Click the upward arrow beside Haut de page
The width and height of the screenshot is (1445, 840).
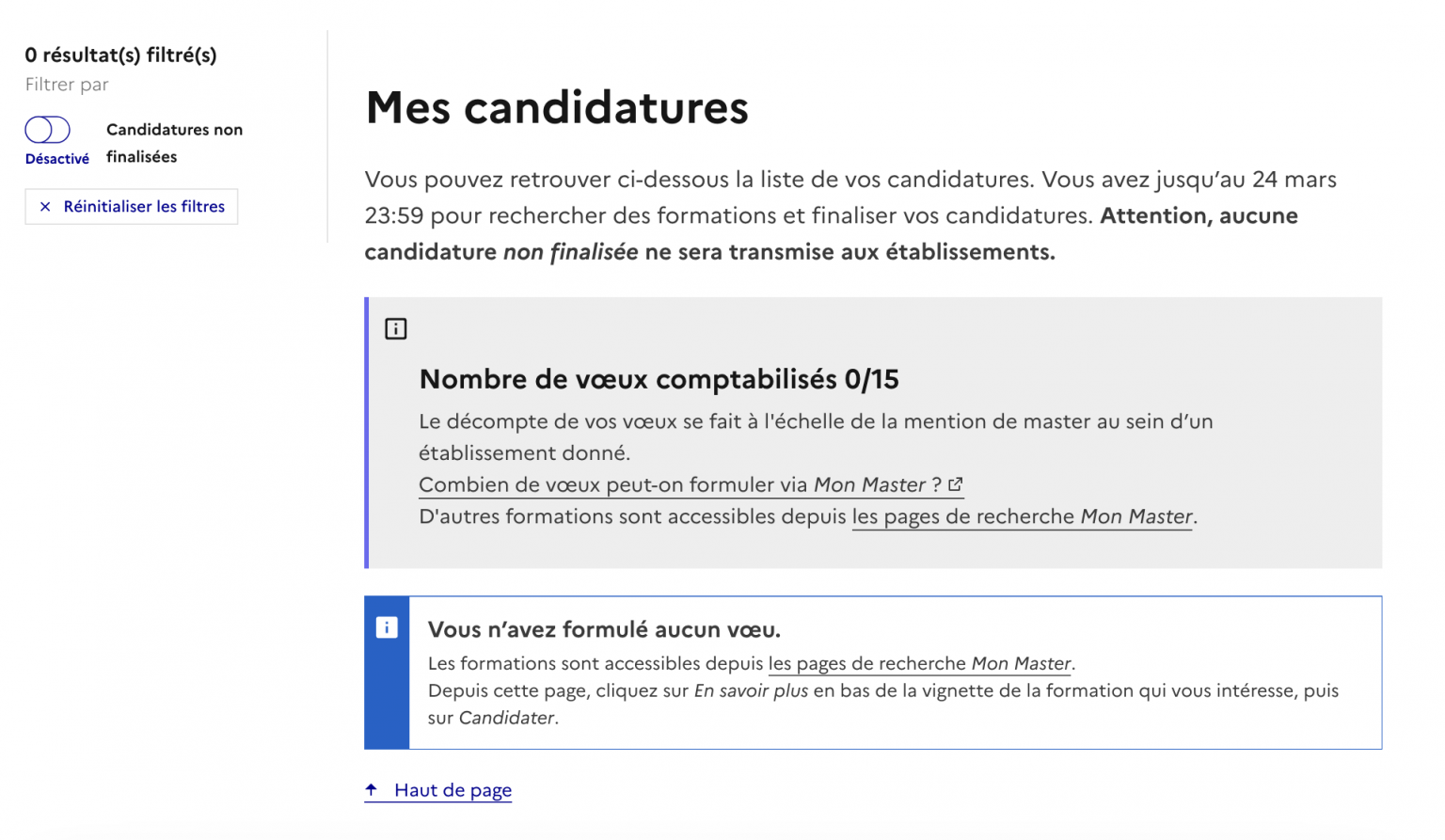(x=372, y=789)
